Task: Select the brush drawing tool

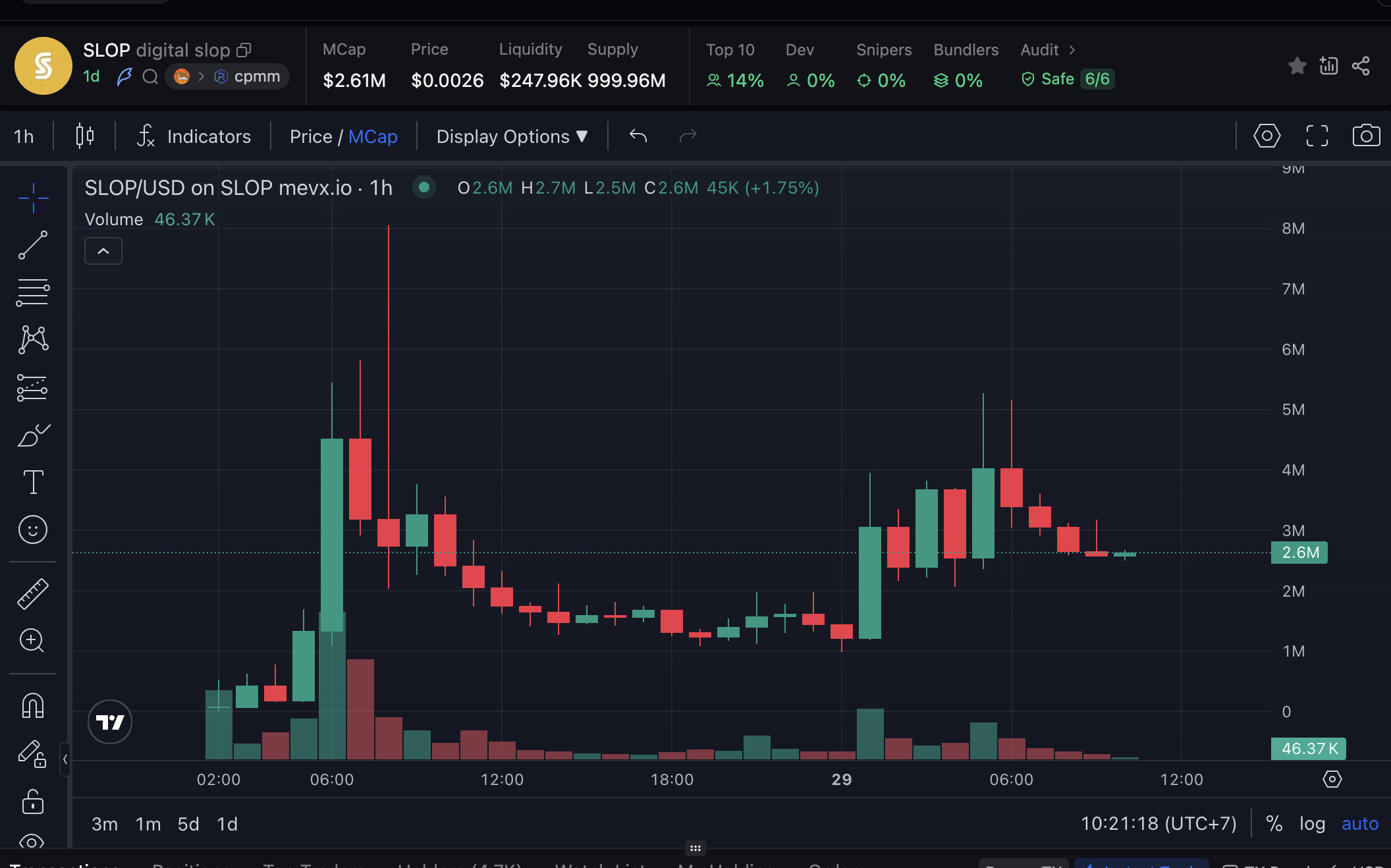Action: (x=33, y=435)
